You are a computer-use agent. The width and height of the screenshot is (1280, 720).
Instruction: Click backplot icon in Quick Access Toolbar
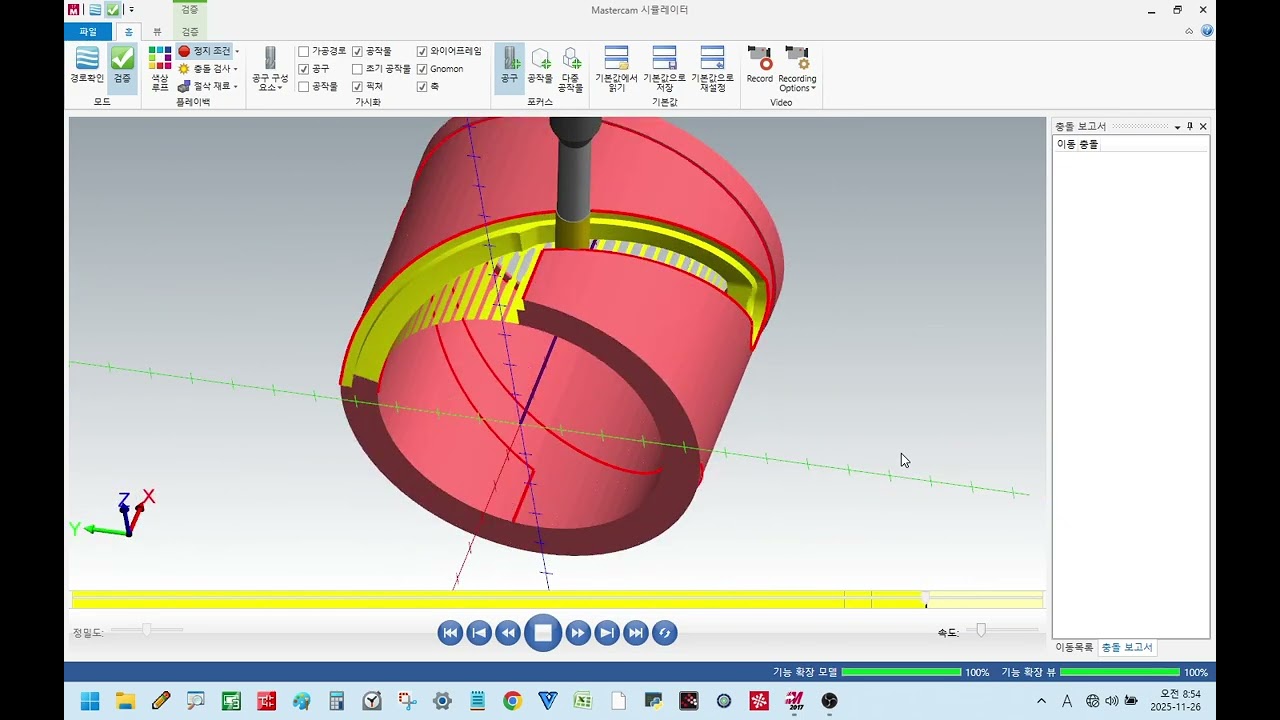point(95,10)
